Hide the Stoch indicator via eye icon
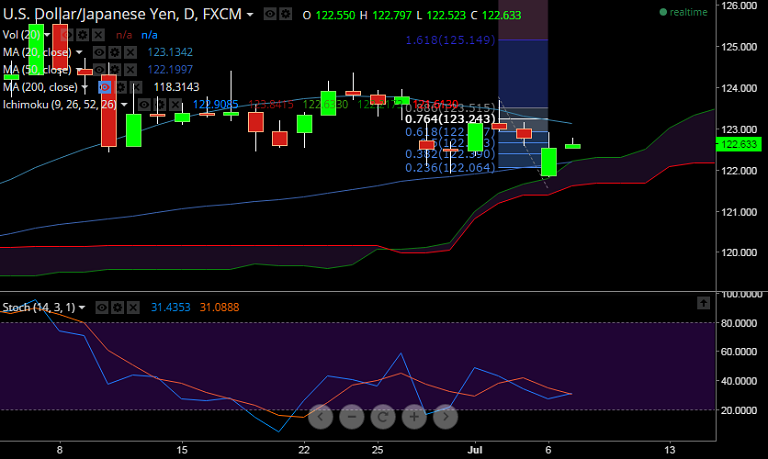 101,308
